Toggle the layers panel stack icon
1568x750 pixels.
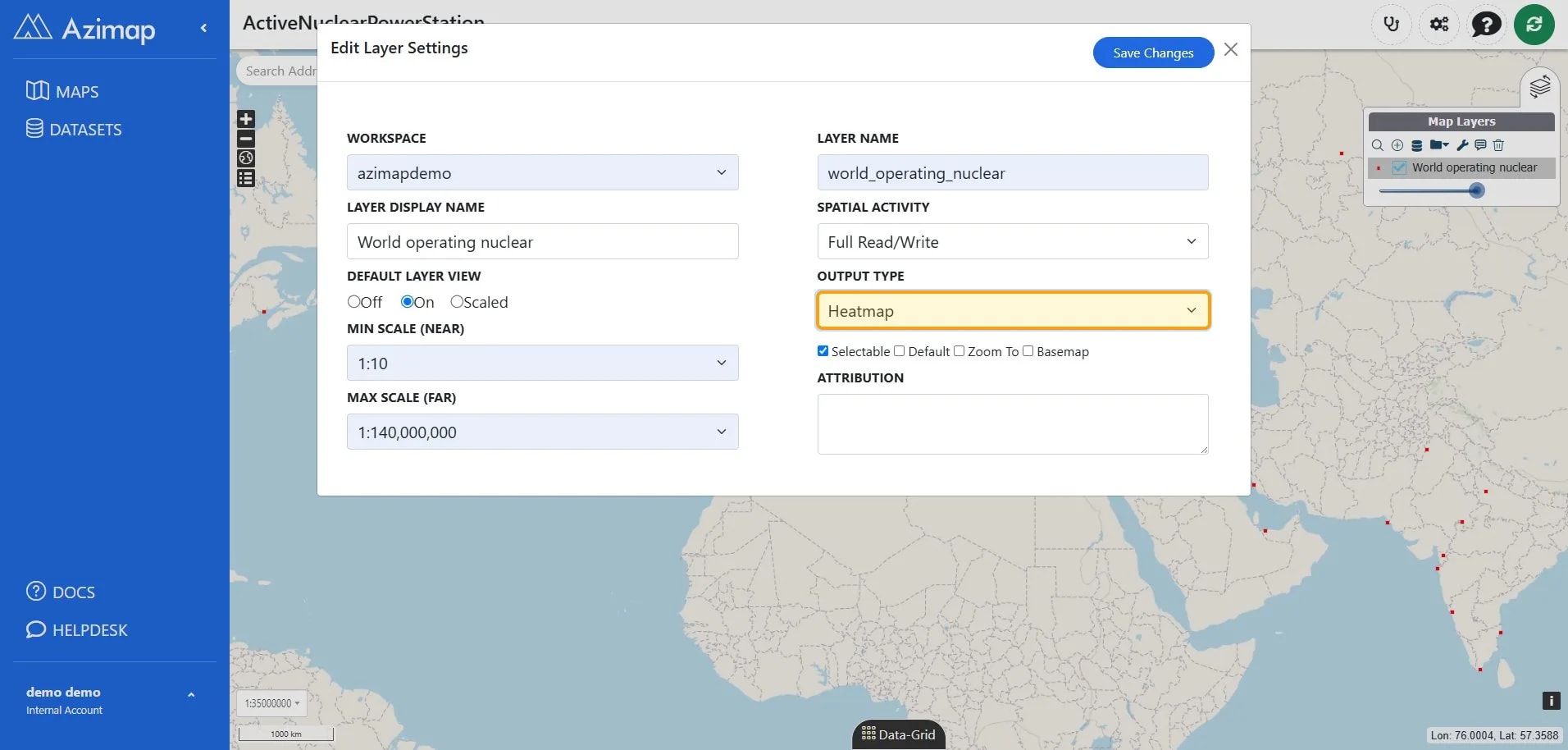[x=1539, y=86]
